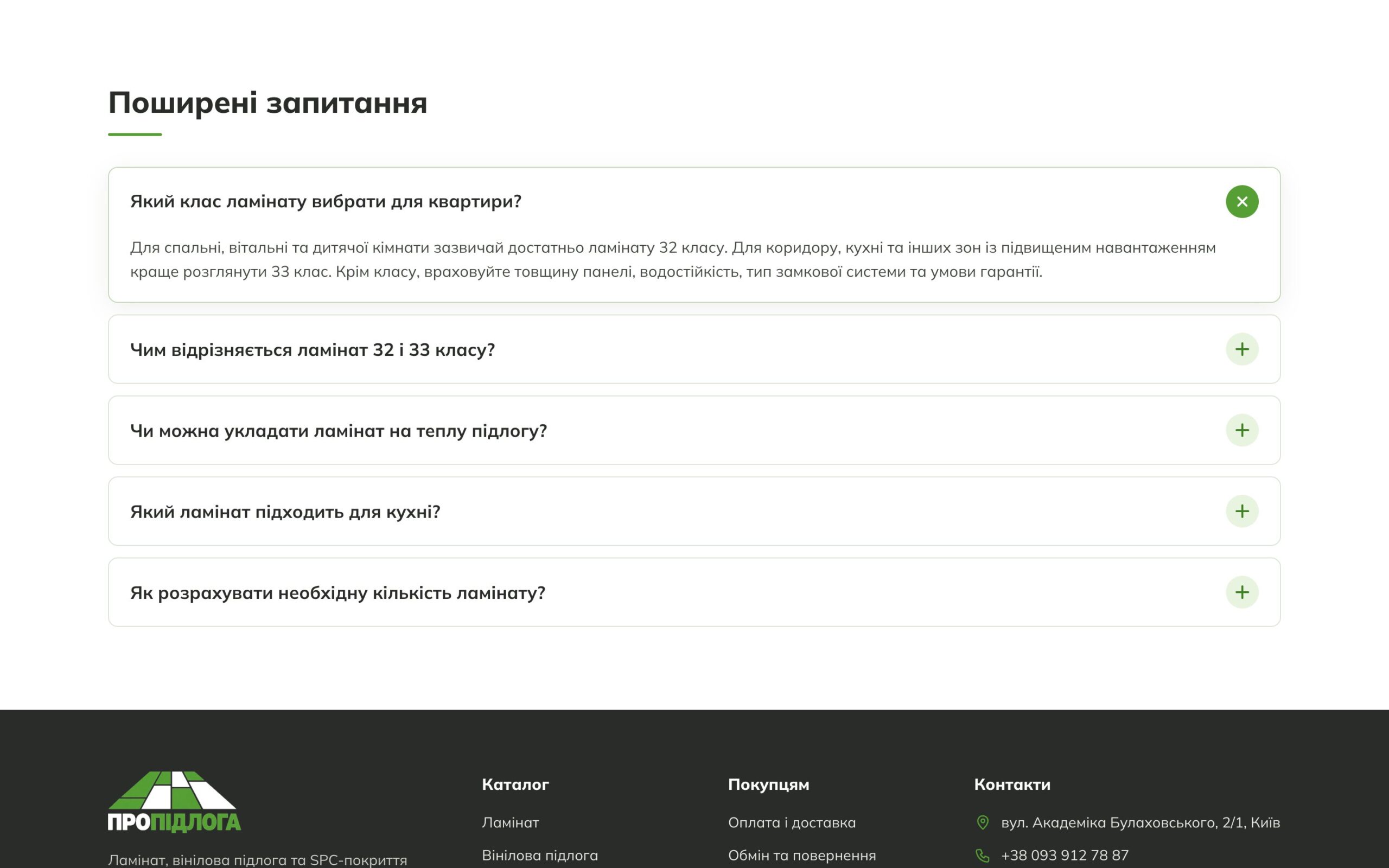Screen dimensions: 1389x868
Task: Click the Каталог footer heading
Action: click(x=515, y=784)
